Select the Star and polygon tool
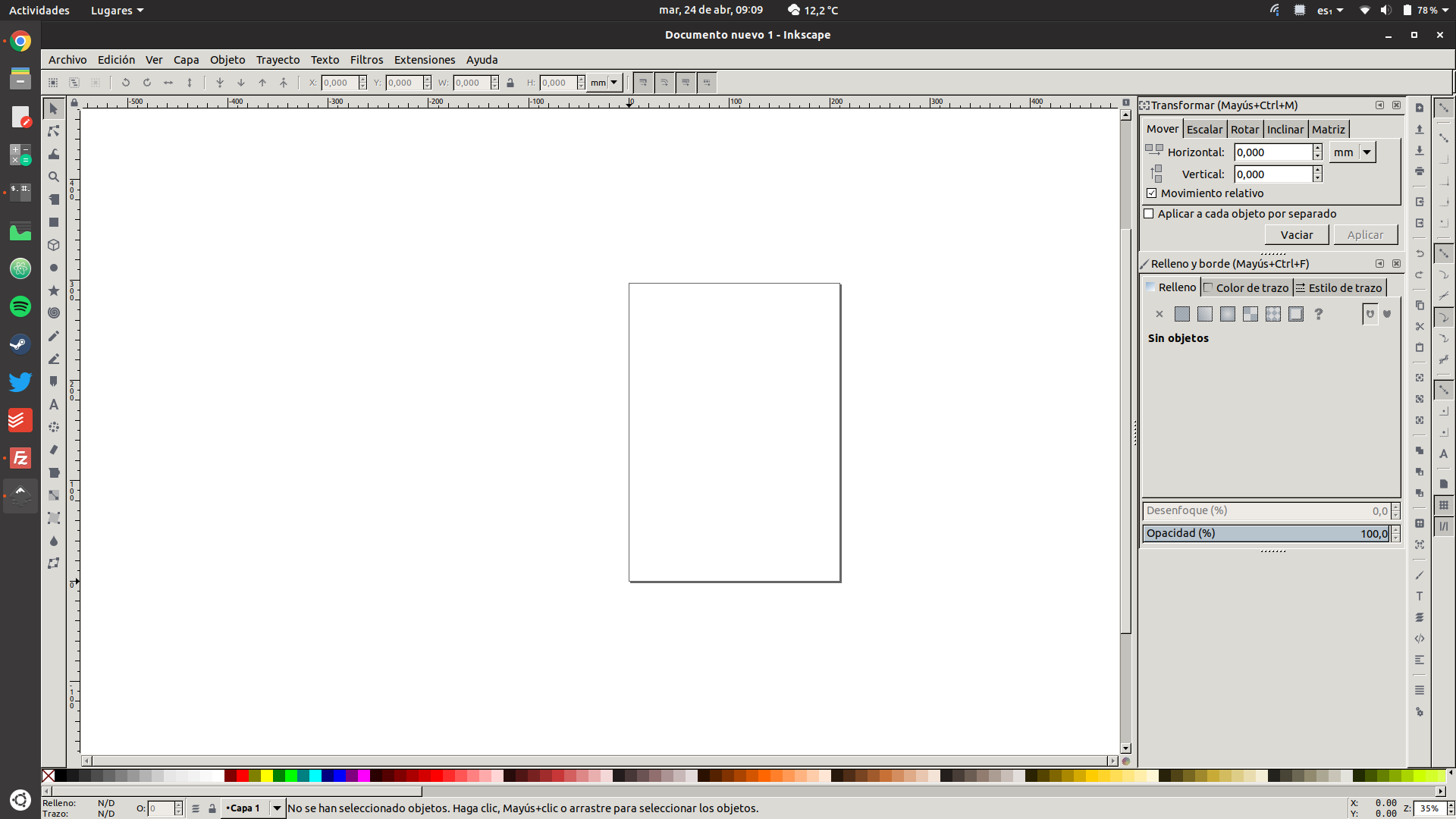Viewport: 1456px width, 819px height. click(x=54, y=290)
